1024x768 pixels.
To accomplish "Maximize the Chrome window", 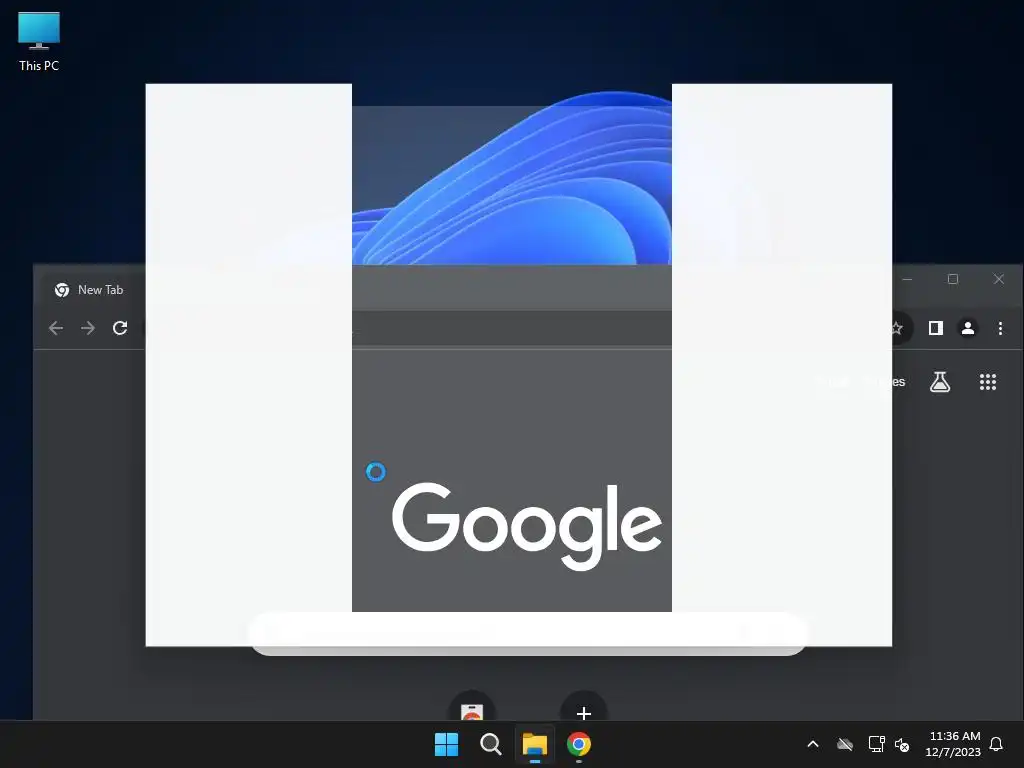I will click(953, 280).
